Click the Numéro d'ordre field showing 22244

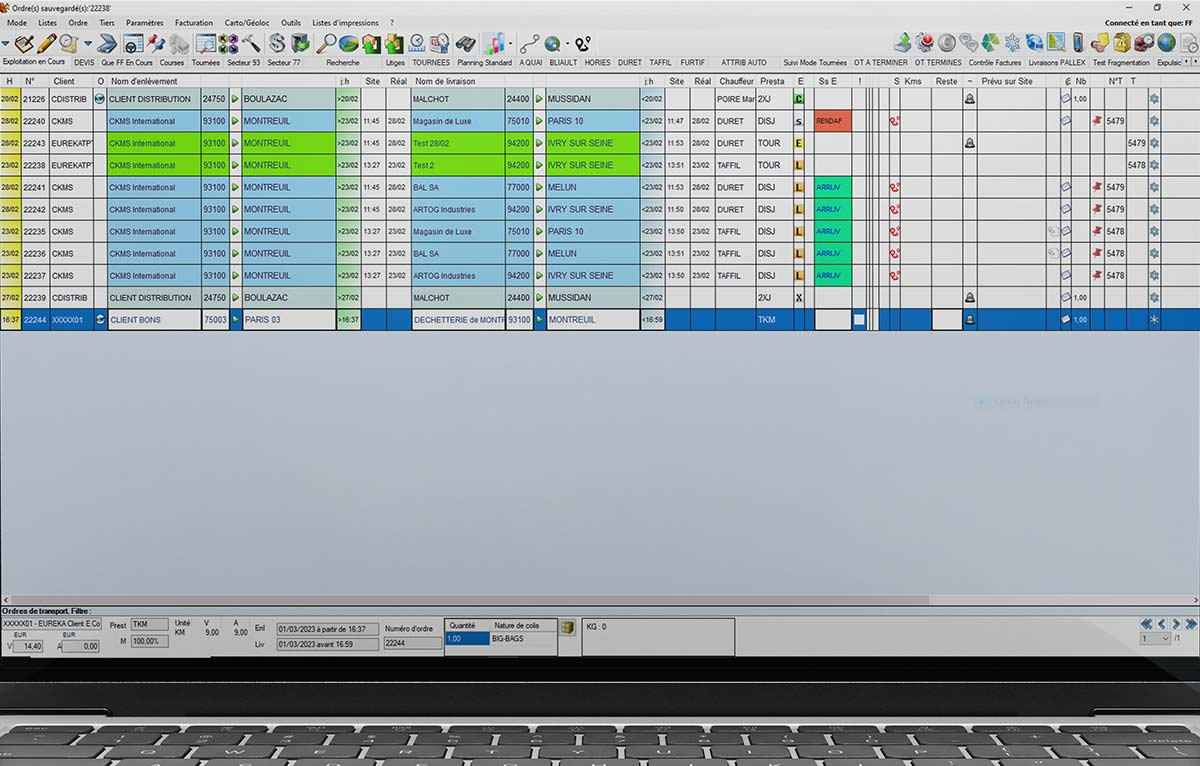click(x=413, y=643)
